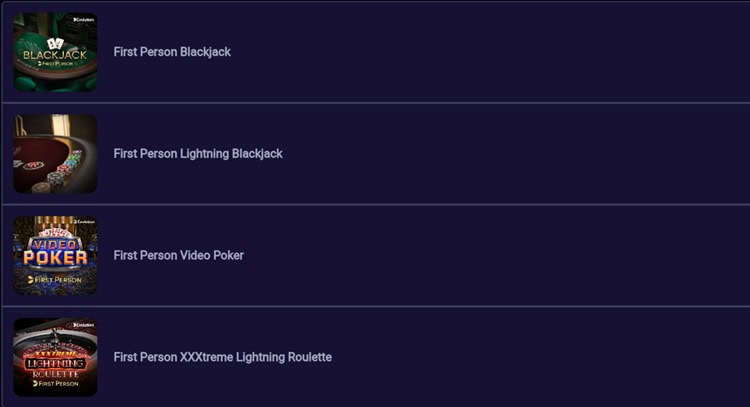The width and height of the screenshot is (750, 407).
Task: Click the Evolution logo on Blackjack thumbnail
Action: coord(84,19)
